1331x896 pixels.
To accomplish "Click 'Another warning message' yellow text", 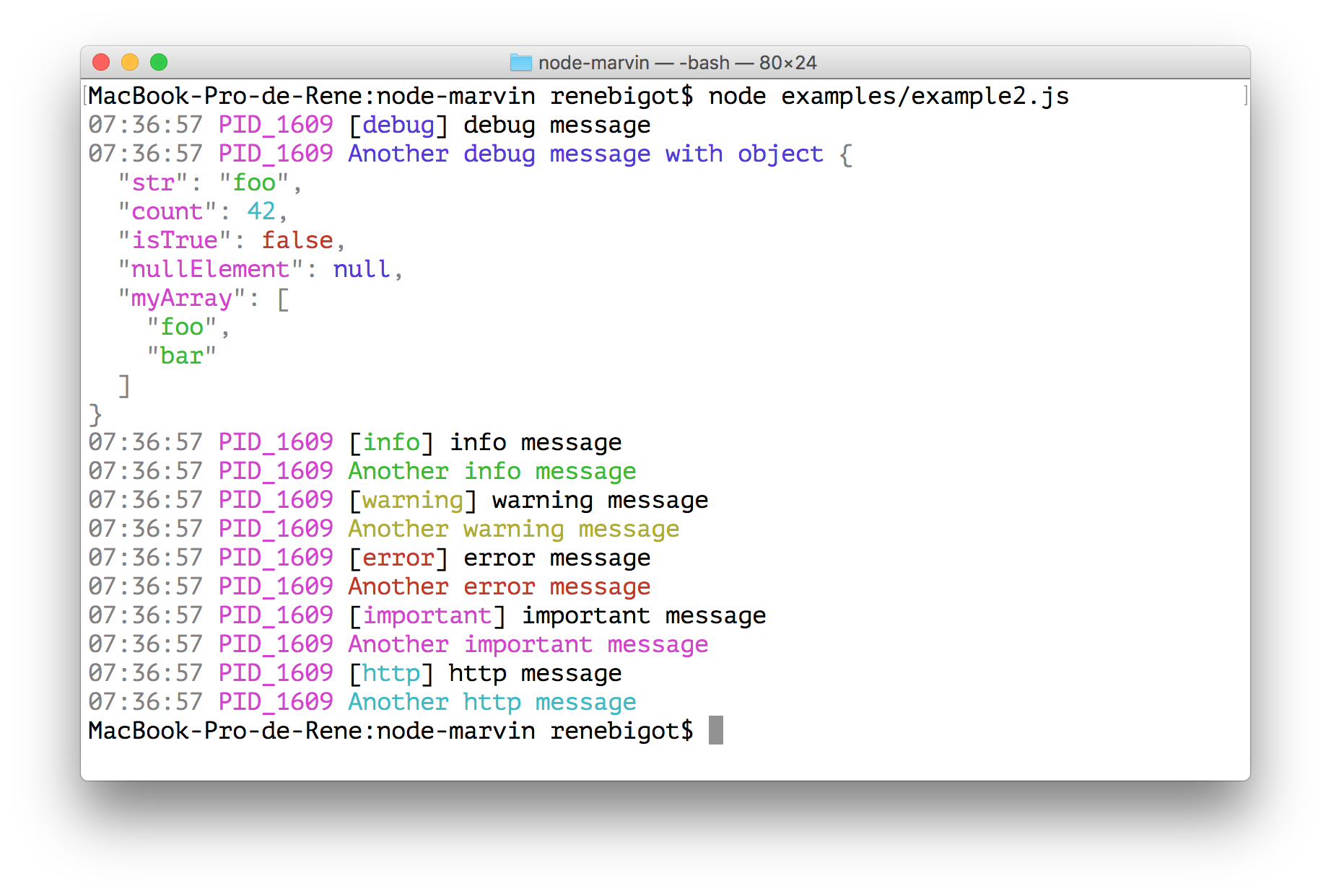I will tap(513, 529).
